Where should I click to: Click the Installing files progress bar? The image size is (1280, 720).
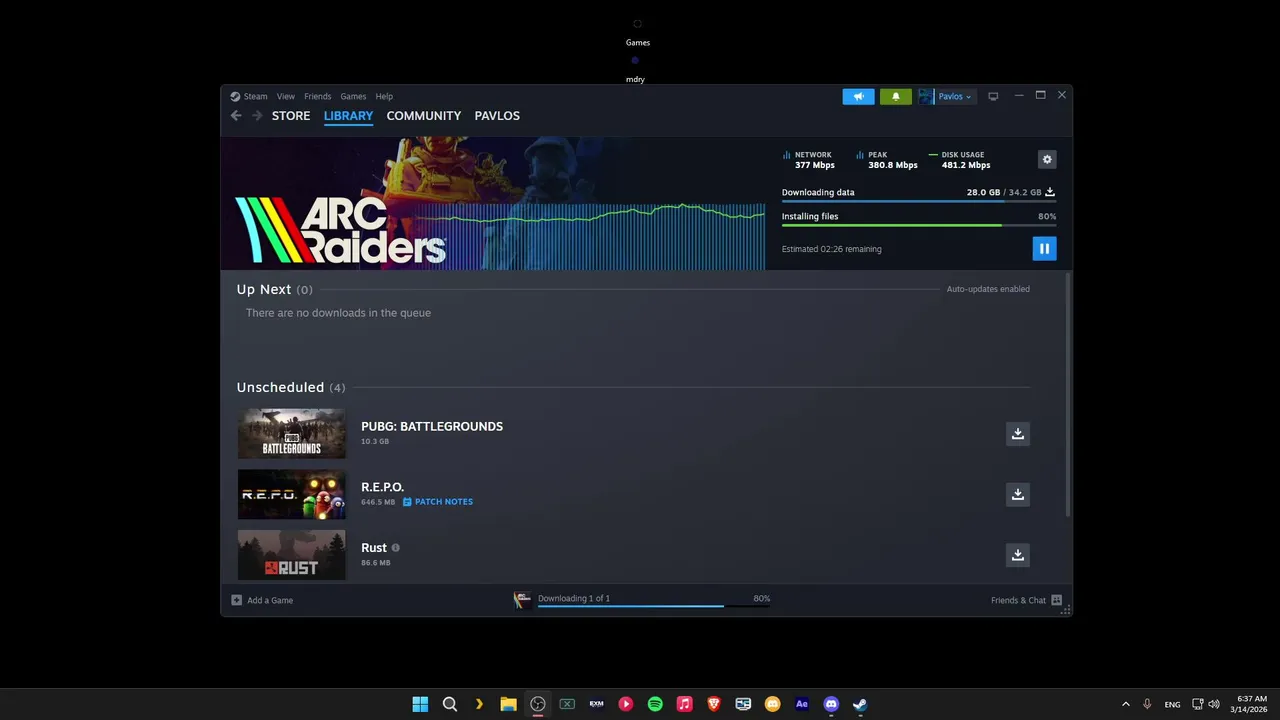point(919,225)
